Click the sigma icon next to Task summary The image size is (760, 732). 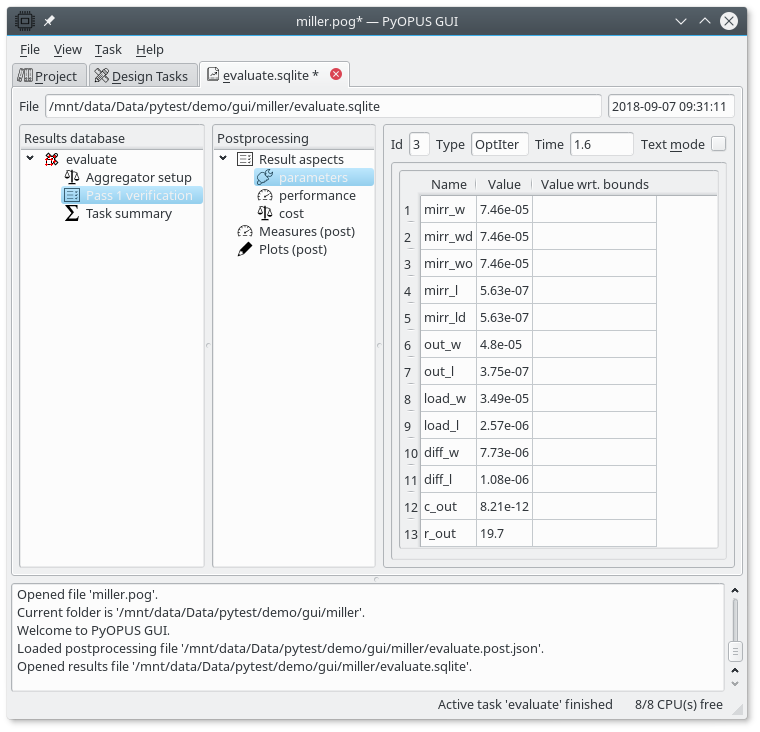tap(72, 213)
